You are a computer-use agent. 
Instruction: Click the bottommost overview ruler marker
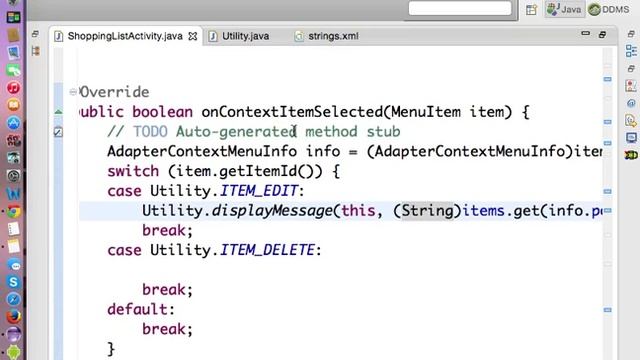click(x=607, y=310)
